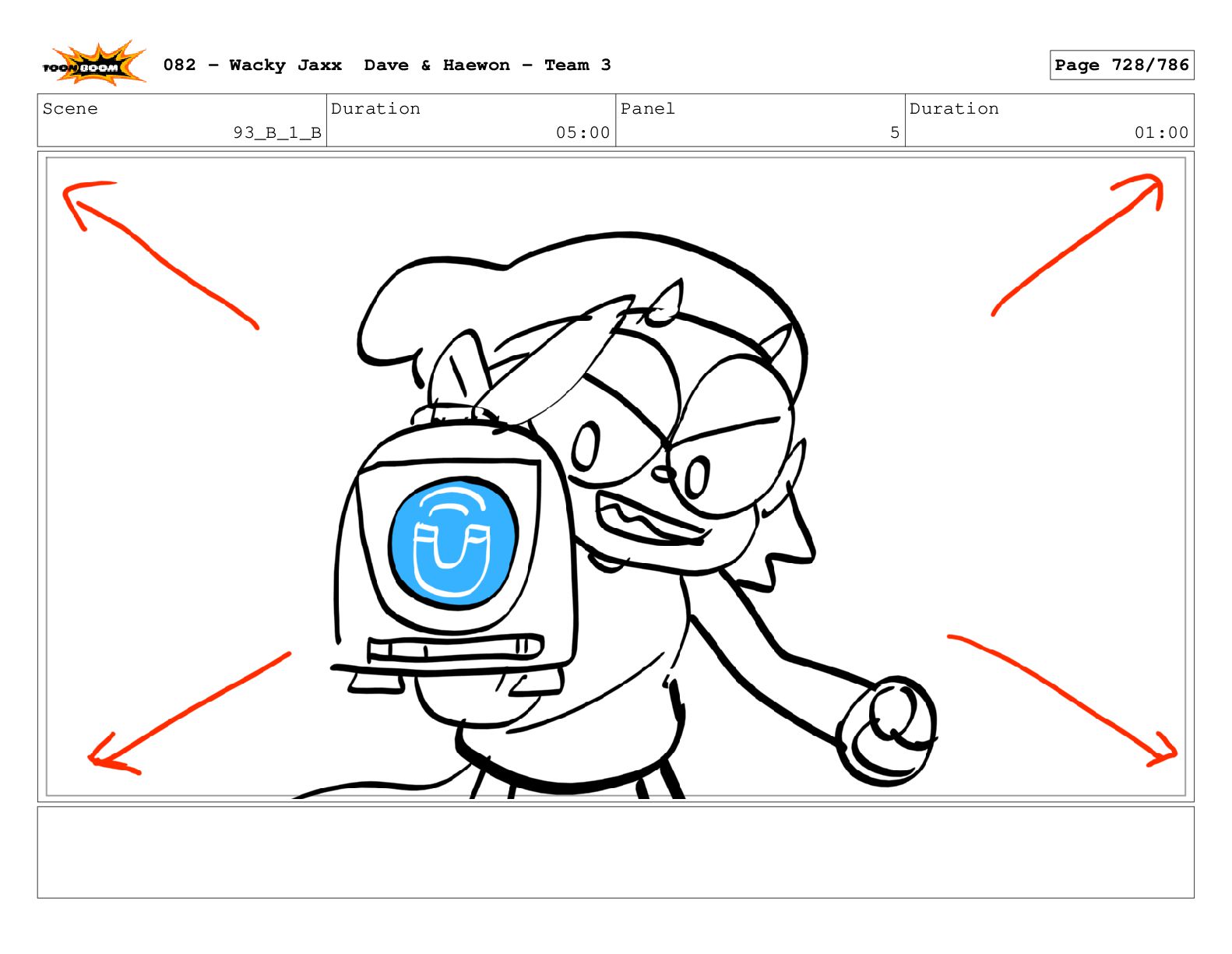1232x954 pixels.
Task: Click the storyboard panel drawing
Action: pyautogui.click(x=615, y=477)
